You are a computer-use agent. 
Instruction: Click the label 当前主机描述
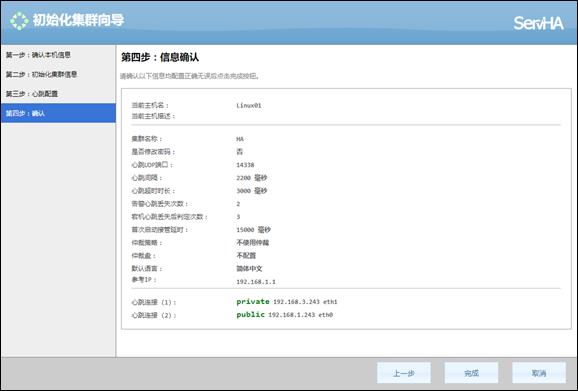coord(153,116)
